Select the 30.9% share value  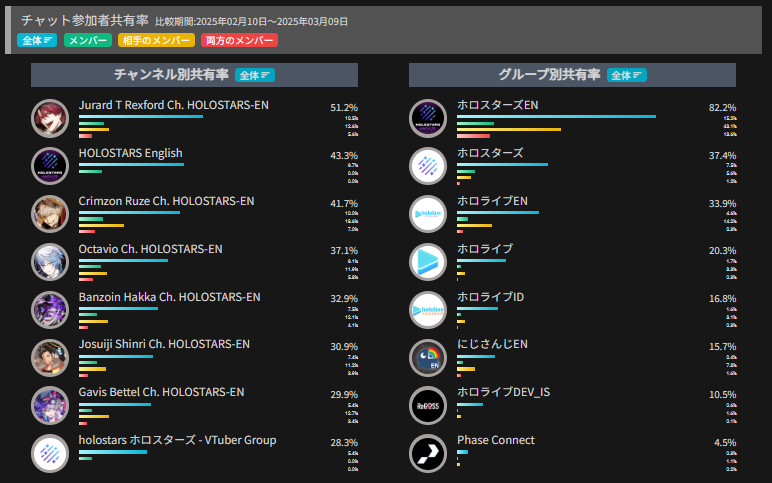click(x=344, y=347)
